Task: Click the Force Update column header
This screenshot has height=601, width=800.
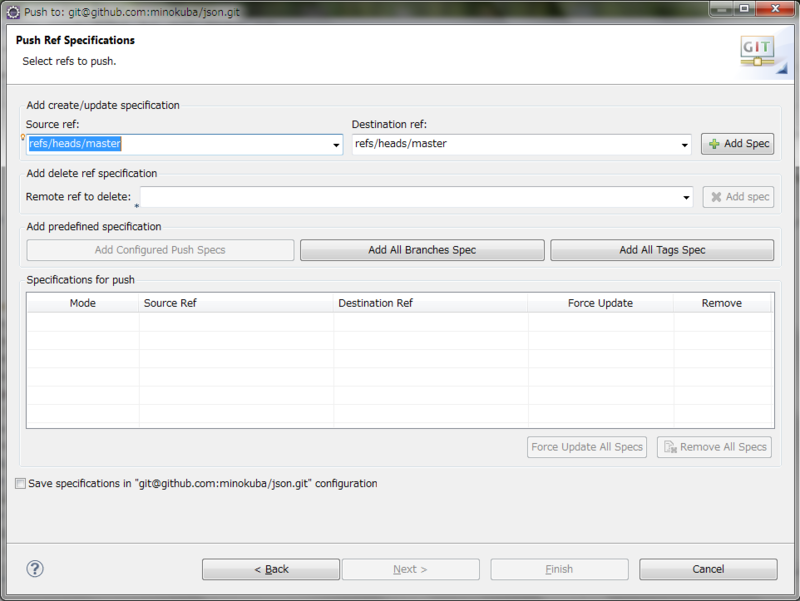Action: (x=601, y=303)
